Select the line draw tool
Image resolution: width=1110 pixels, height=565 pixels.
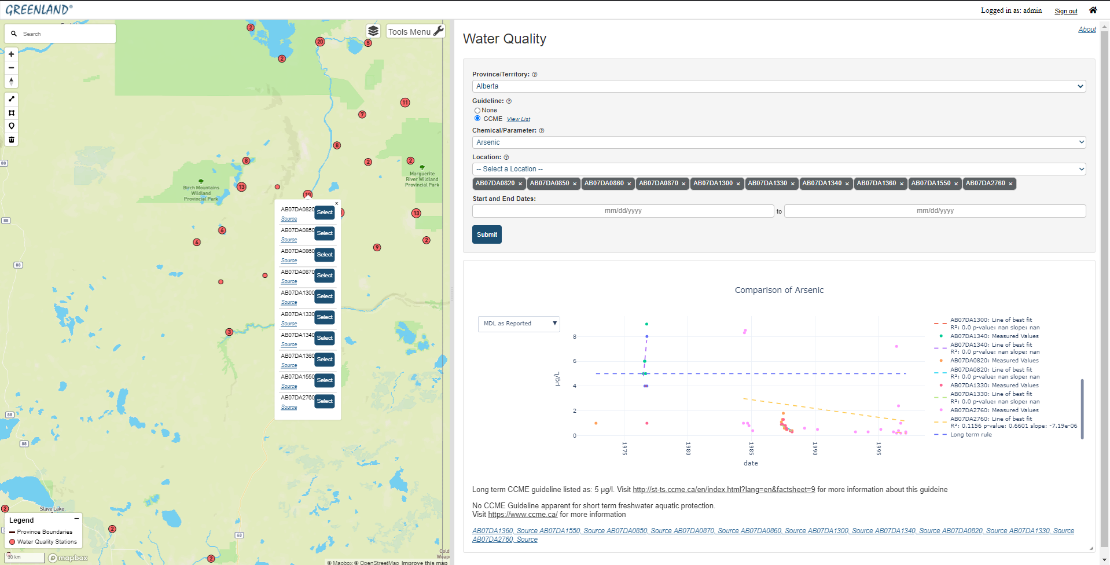pos(12,99)
